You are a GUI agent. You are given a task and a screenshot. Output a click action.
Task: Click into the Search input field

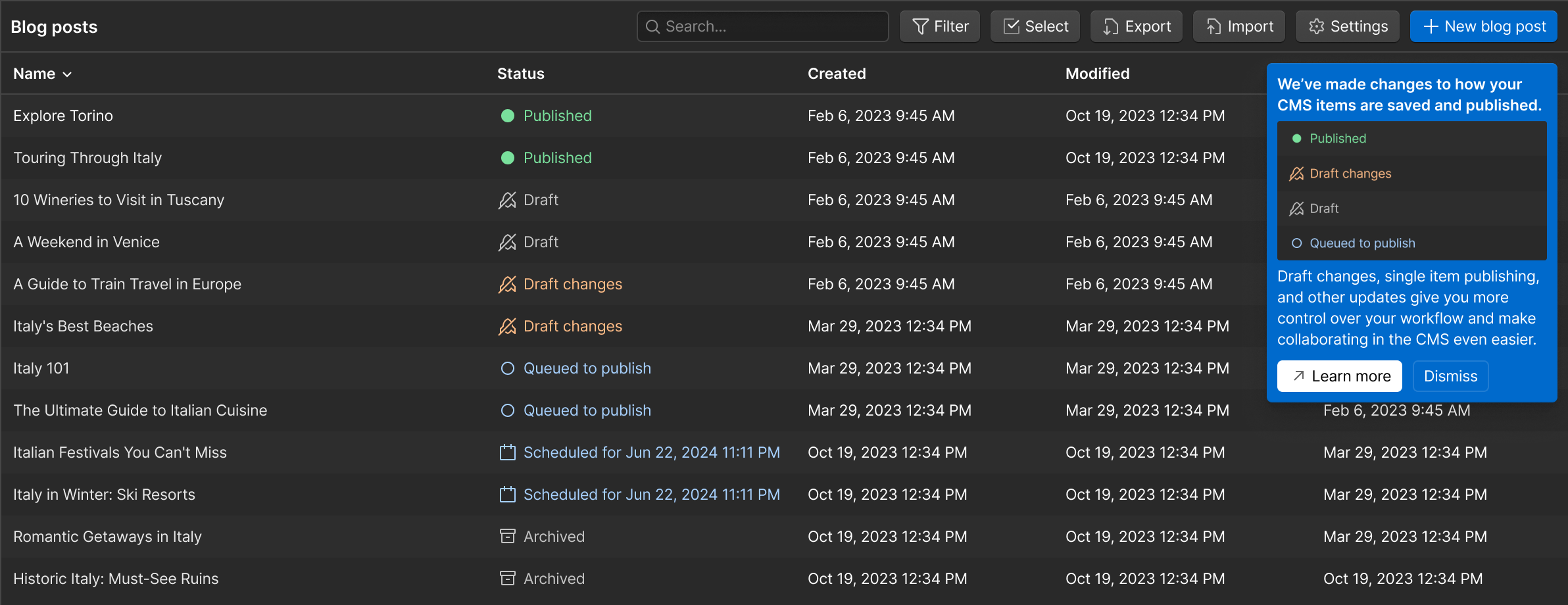[763, 26]
